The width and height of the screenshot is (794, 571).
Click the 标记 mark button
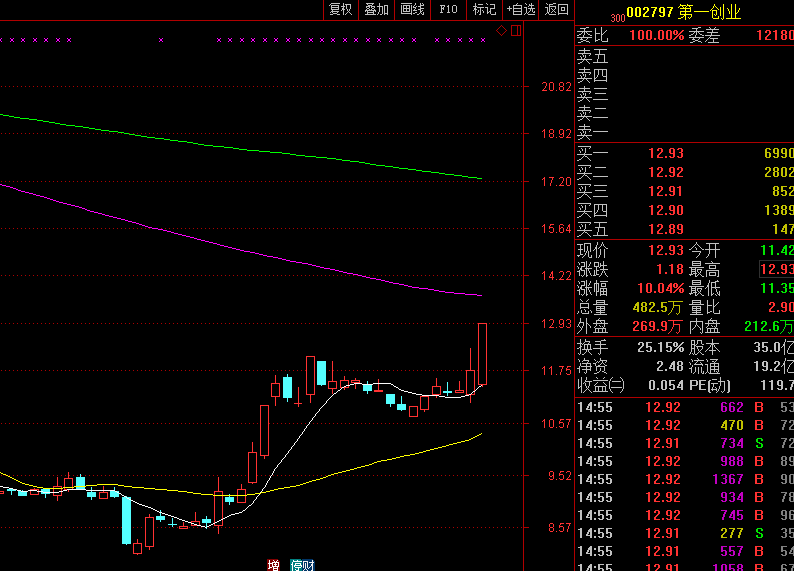pos(484,10)
